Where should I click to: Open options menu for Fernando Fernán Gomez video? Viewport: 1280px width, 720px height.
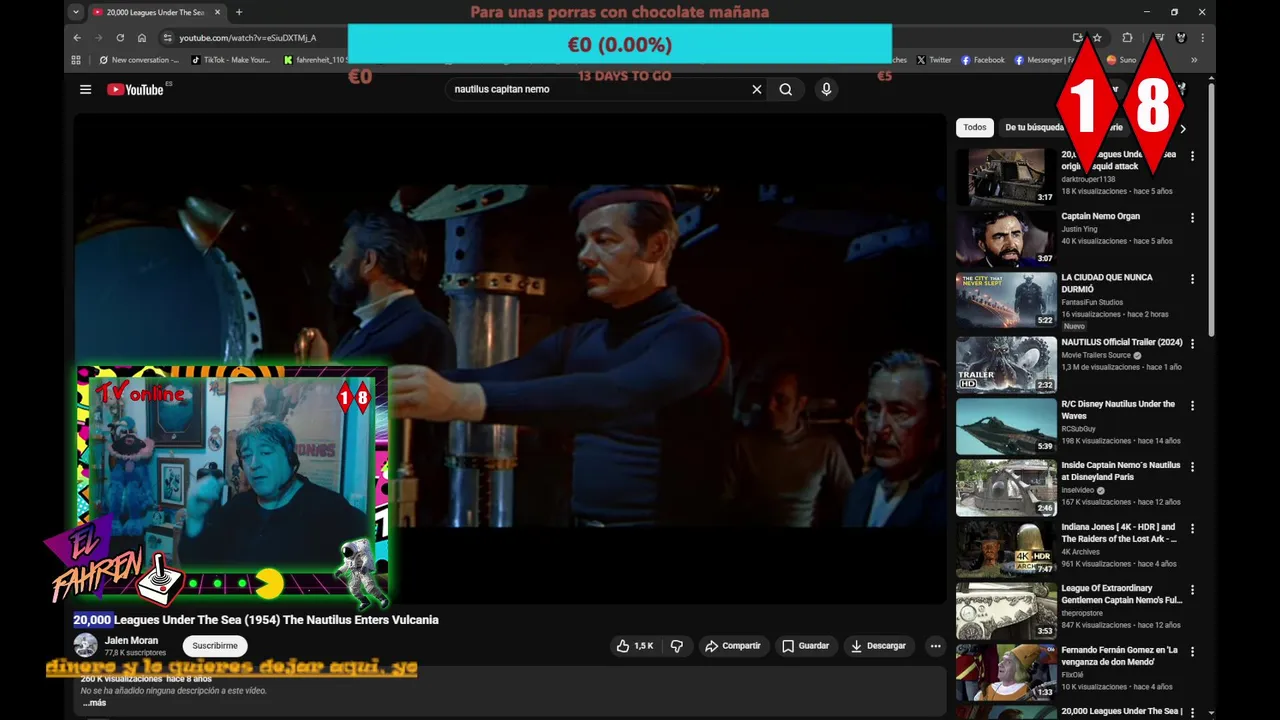coord(1192,651)
